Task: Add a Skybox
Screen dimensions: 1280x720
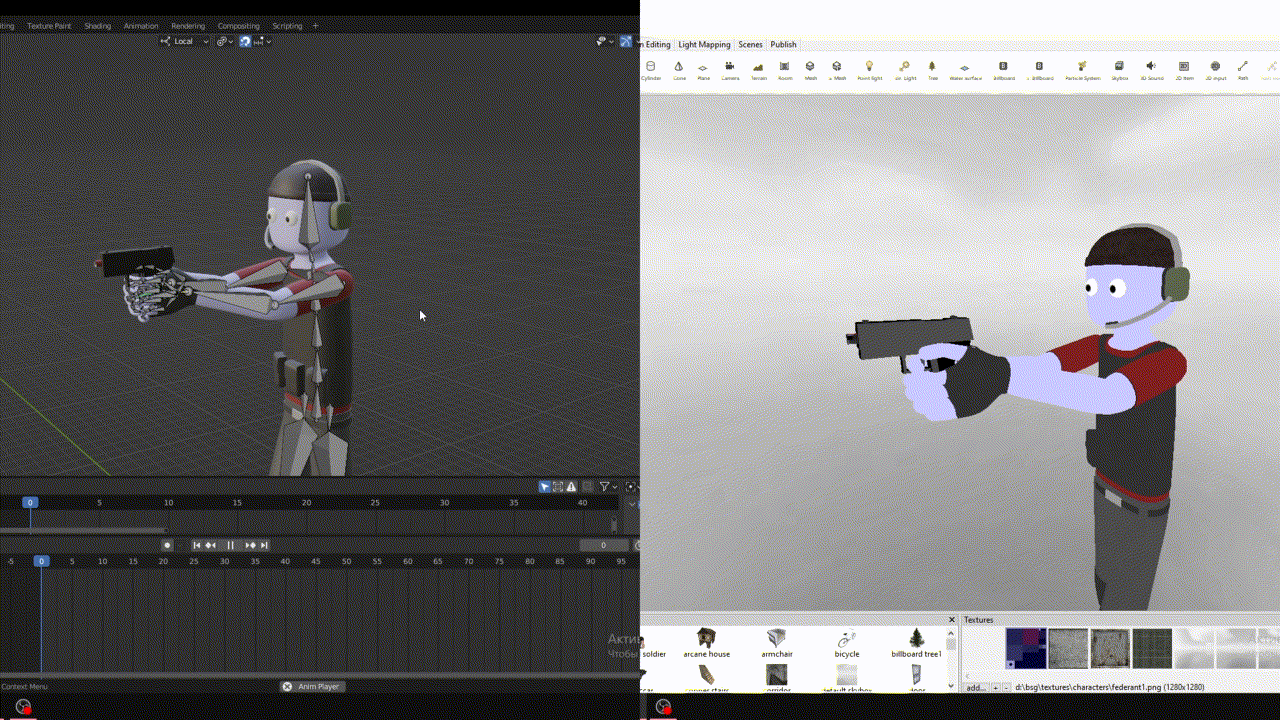Action: point(1119,70)
